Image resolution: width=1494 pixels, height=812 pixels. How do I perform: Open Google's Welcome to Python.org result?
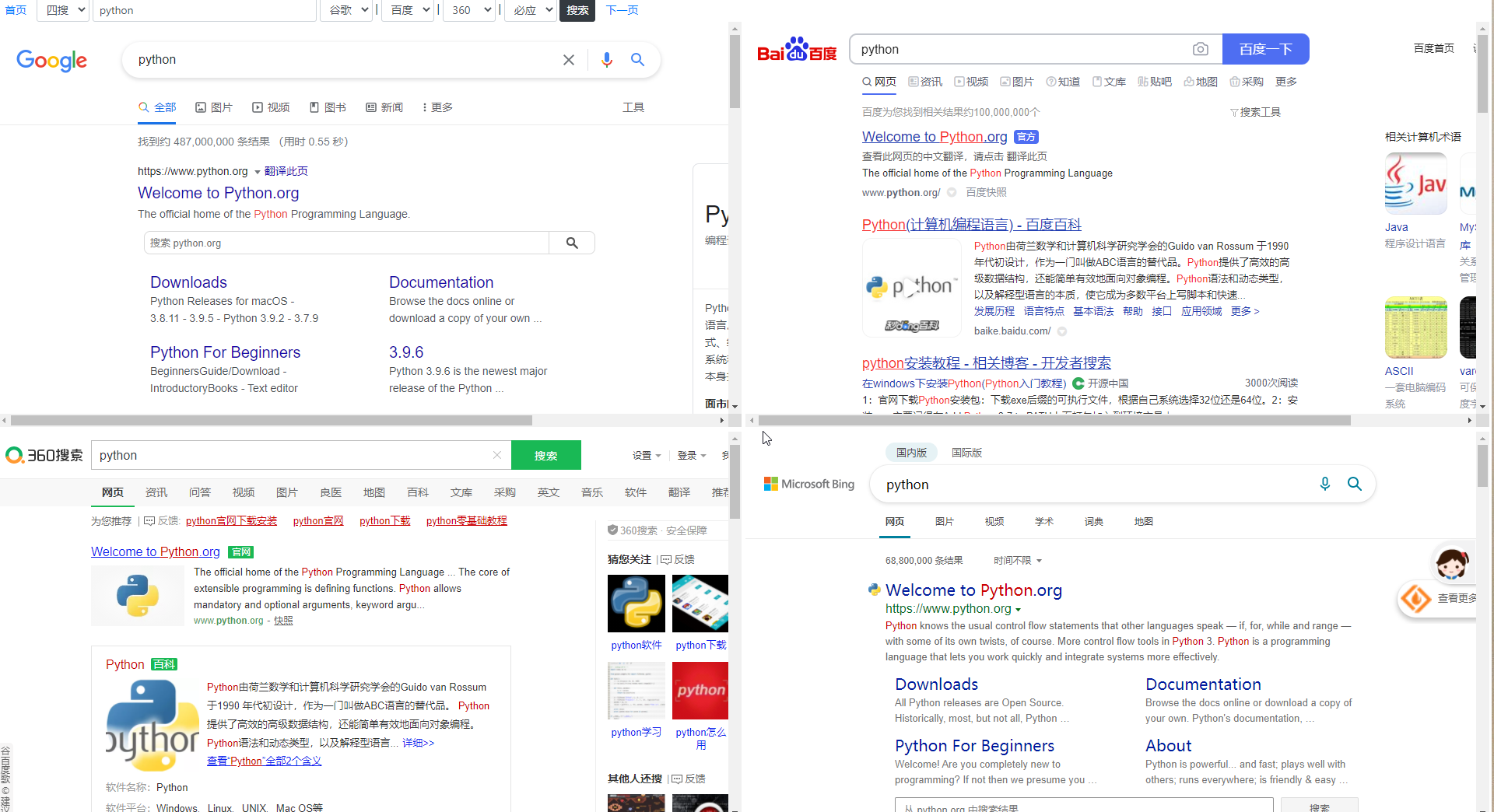coord(219,193)
